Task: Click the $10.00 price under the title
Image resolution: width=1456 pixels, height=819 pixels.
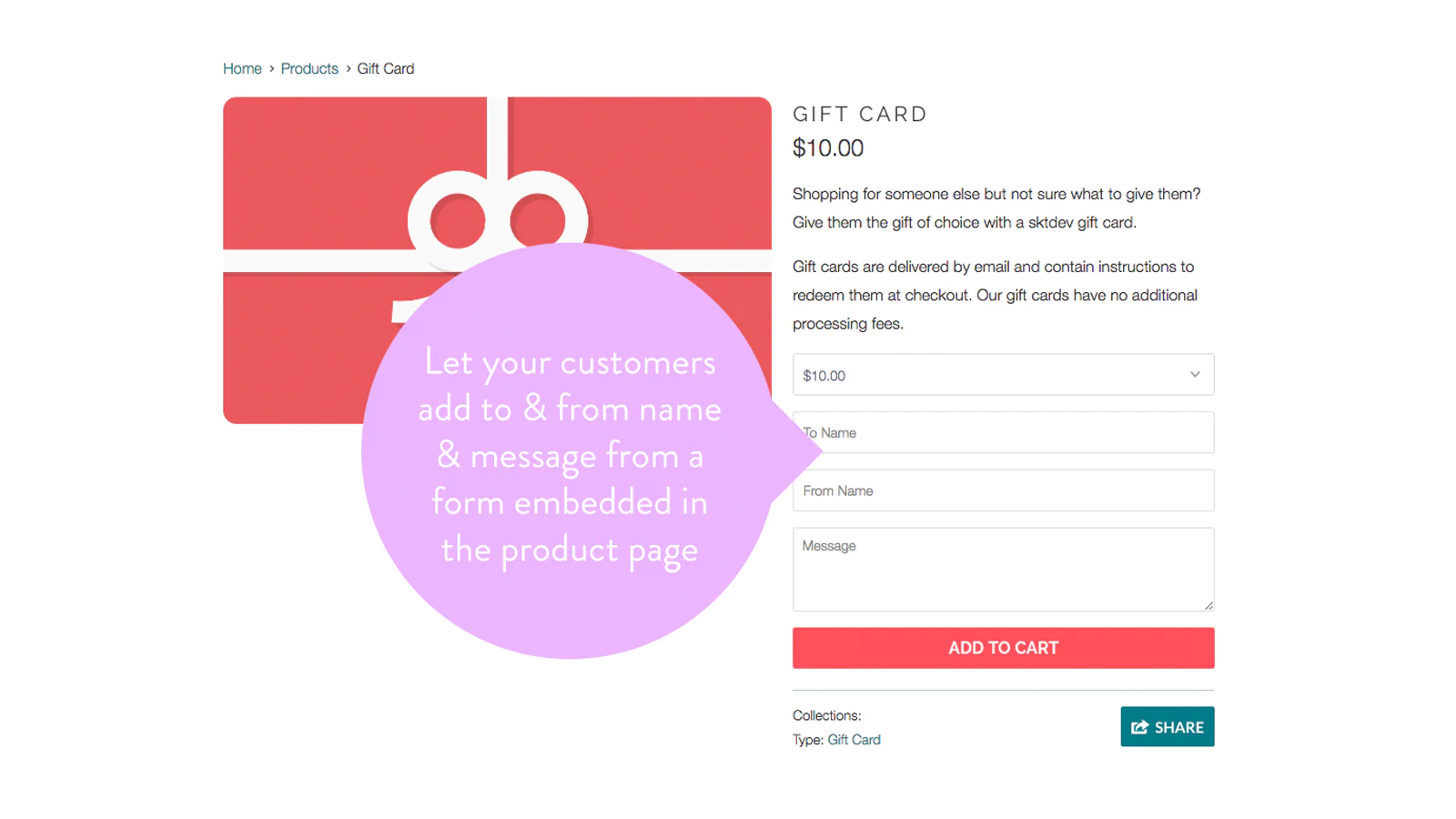Action: 828,147
